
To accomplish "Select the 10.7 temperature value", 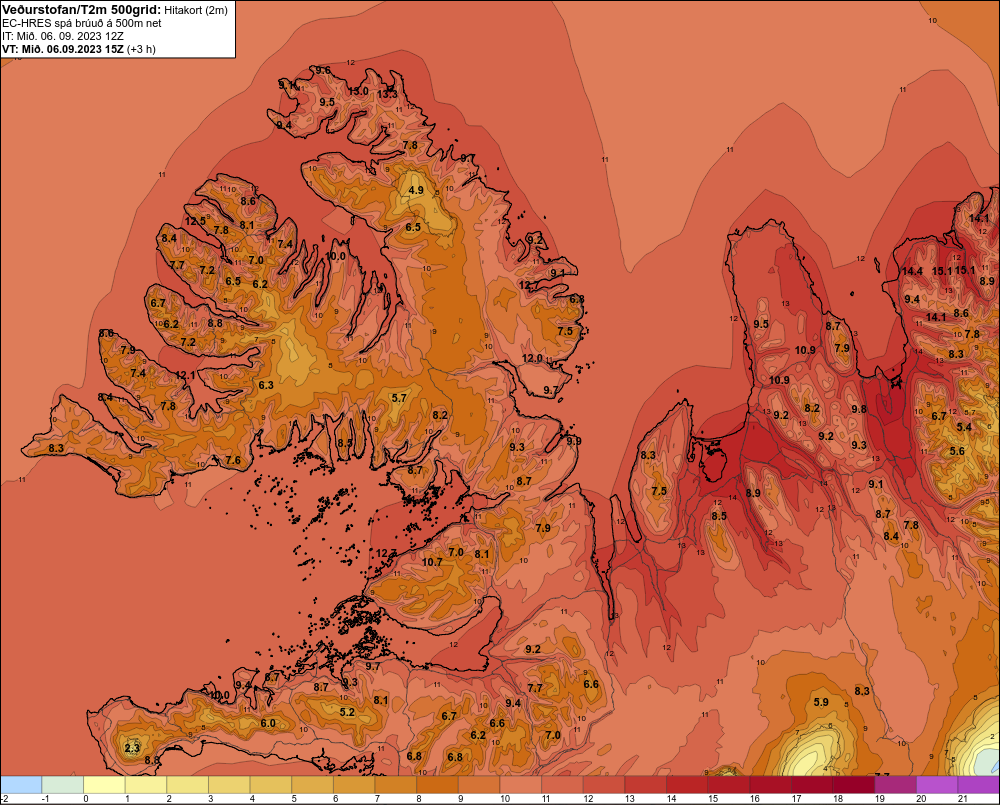I will tap(432, 562).
